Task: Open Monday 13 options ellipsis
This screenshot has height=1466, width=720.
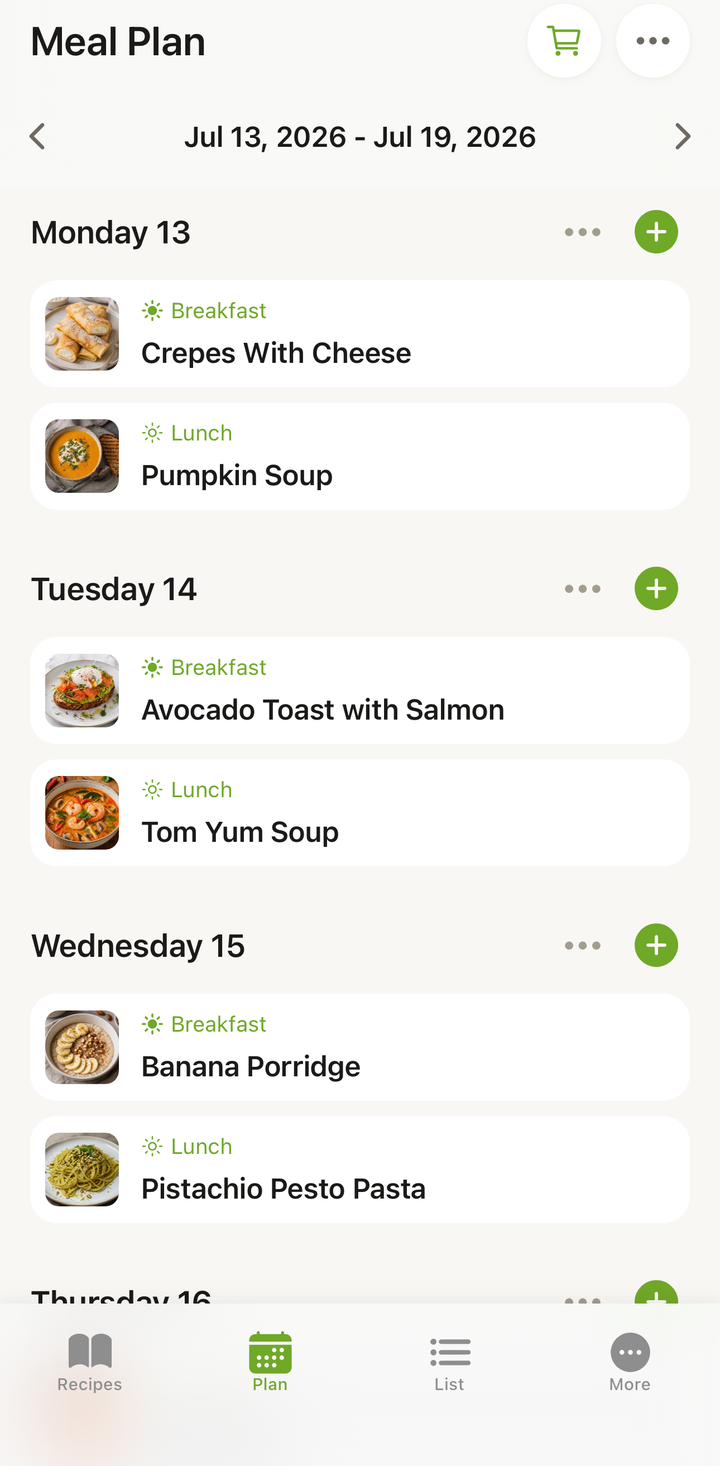Action: coord(582,232)
